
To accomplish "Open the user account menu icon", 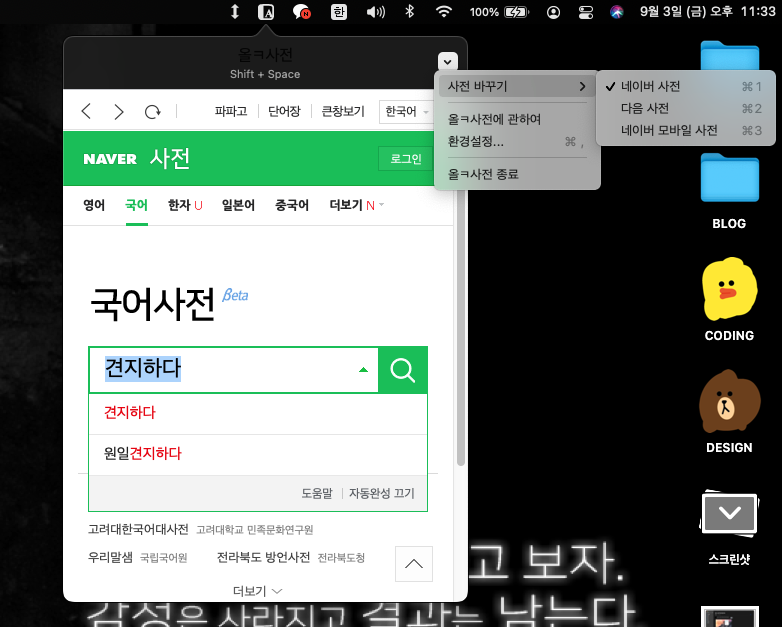I will point(553,12).
